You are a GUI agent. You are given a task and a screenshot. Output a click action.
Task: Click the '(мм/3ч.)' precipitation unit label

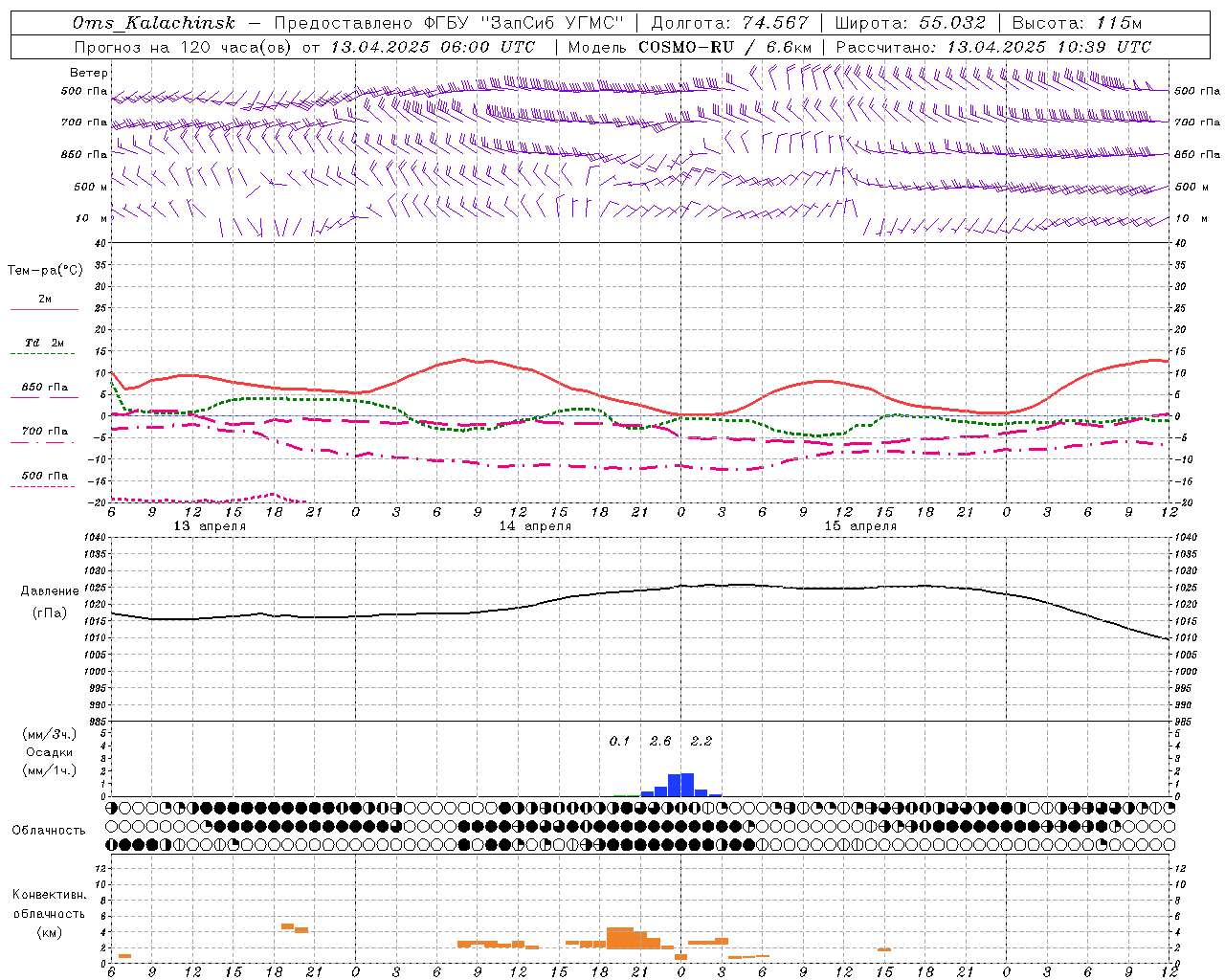coord(50,734)
